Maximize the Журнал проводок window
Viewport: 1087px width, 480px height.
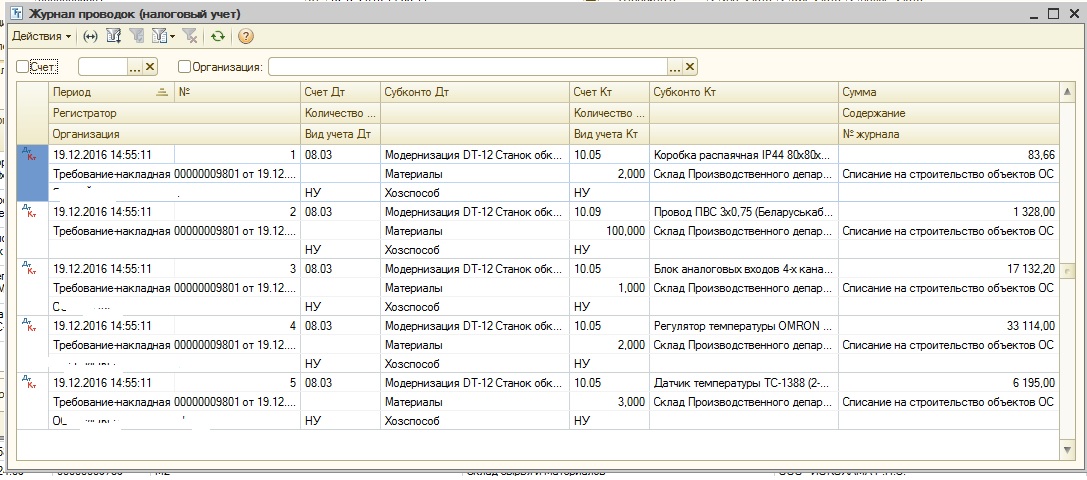[1055, 13]
